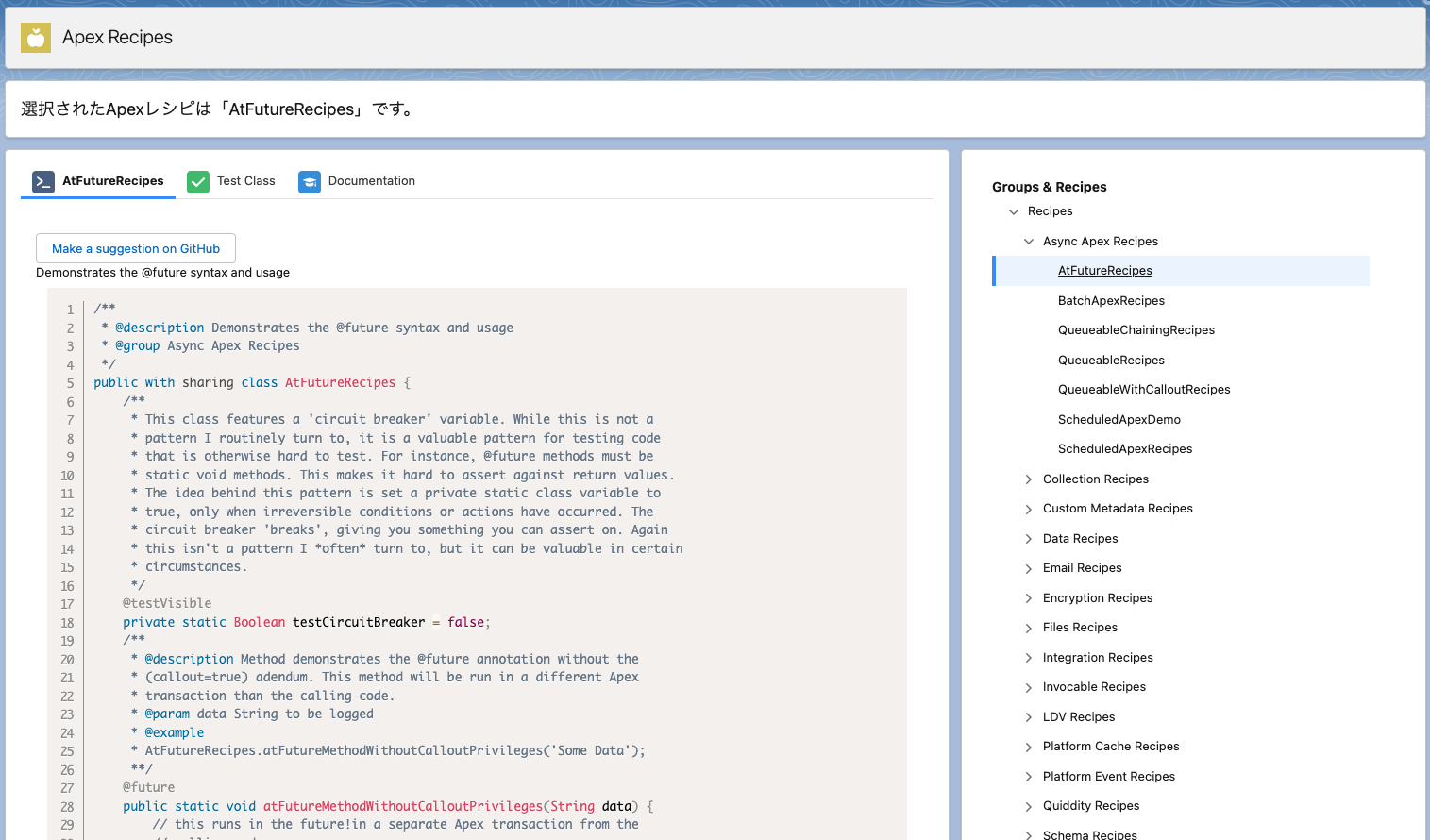This screenshot has width=1430, height=840.
Task: Expand the Integration Recipes group
Action: [1029, 658]
